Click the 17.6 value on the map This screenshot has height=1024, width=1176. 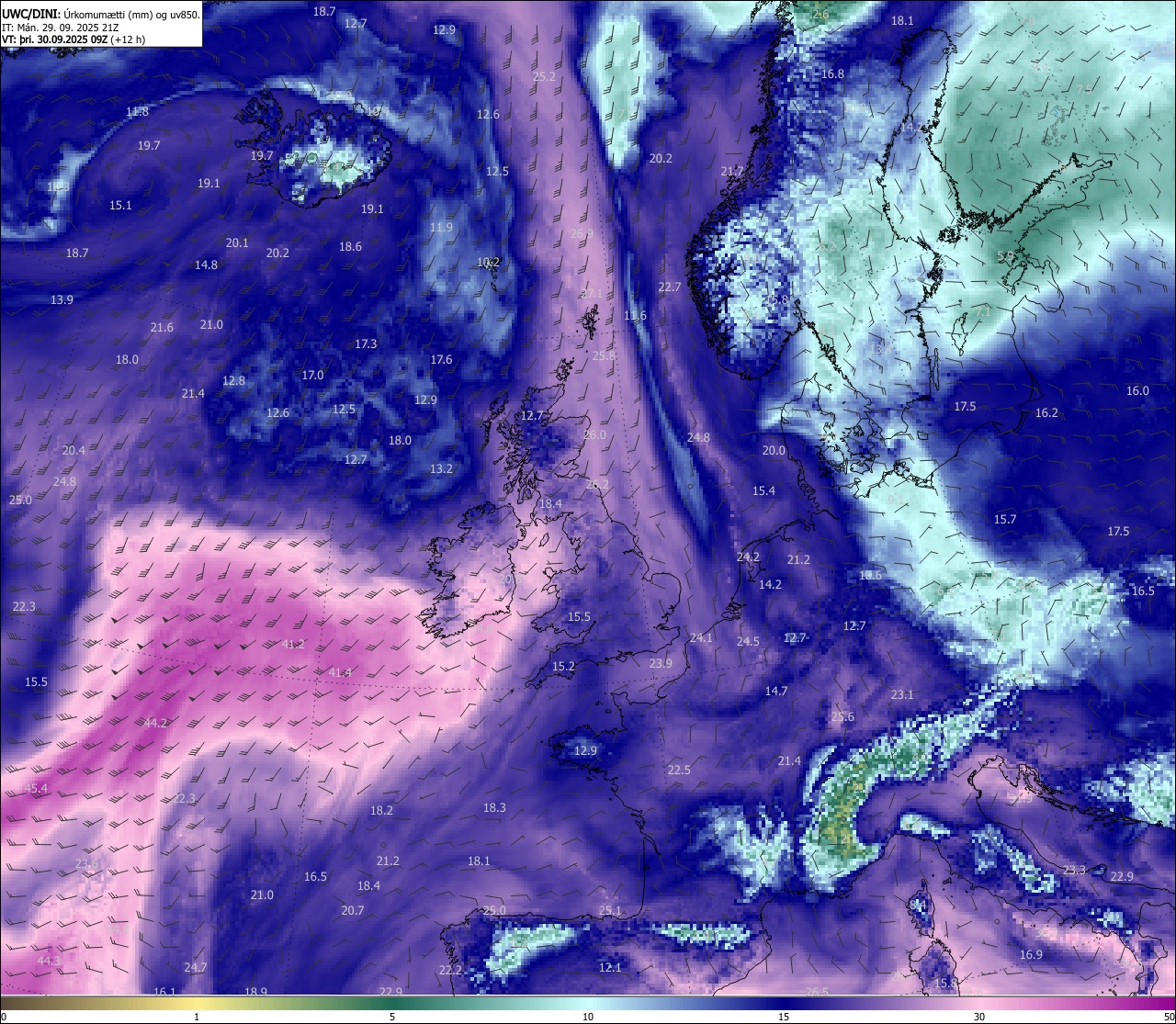[x=441, y=359]
